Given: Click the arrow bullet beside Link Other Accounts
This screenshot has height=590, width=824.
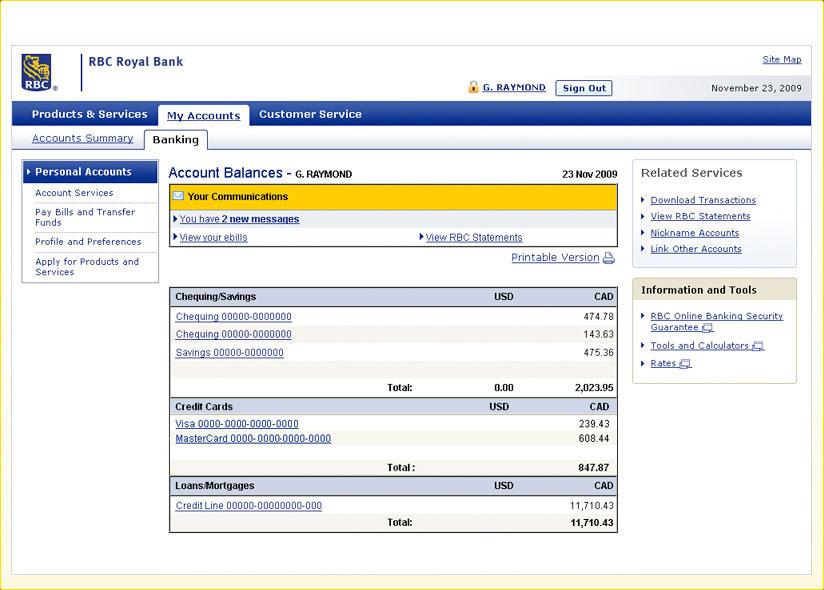Looking at the screenshot, I should tap(643, 249).
